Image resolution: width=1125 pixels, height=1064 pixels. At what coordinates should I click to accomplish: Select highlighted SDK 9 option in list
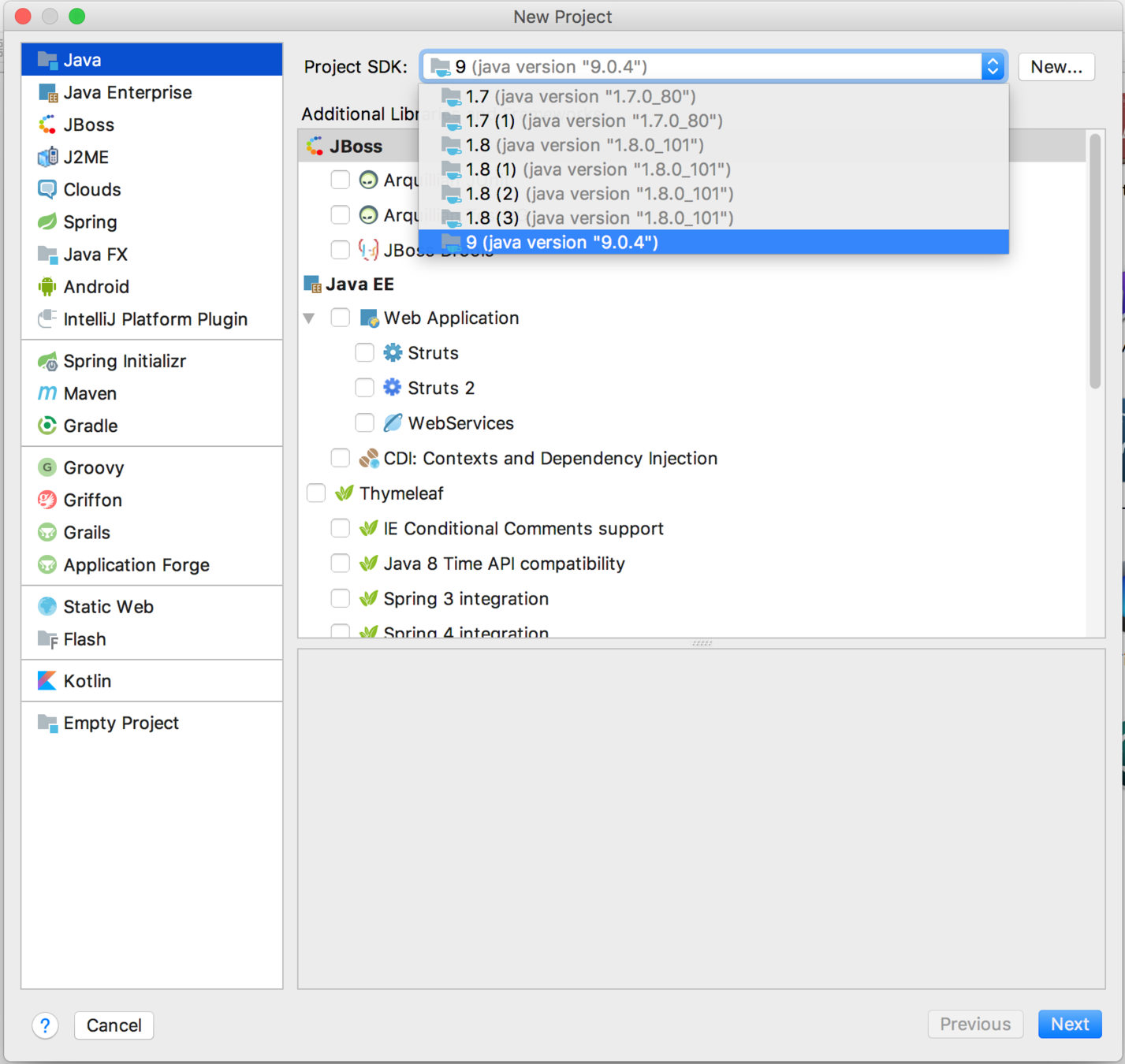[x=713, y=242]
